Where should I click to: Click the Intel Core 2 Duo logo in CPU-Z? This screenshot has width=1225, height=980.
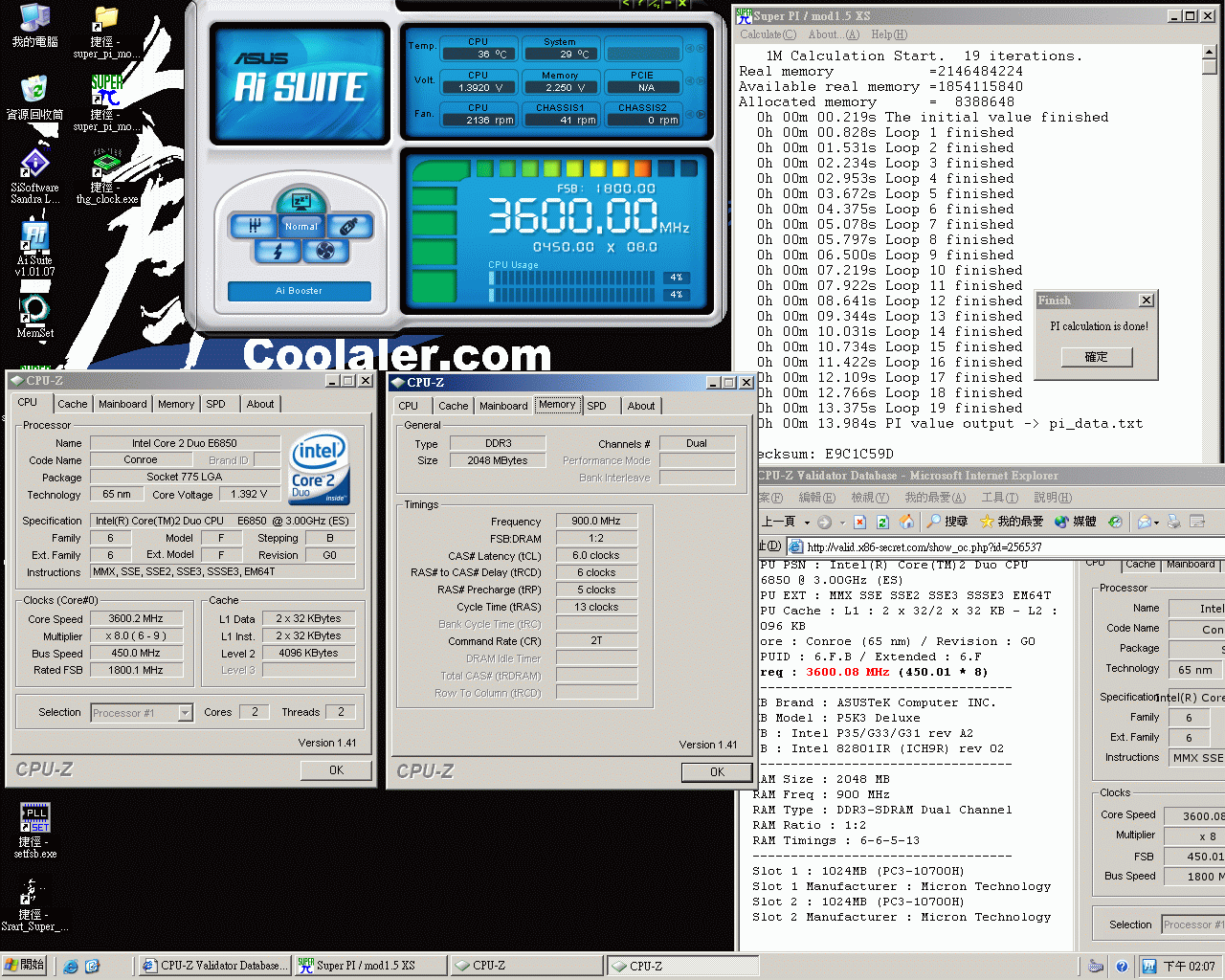tap(319, 468)
